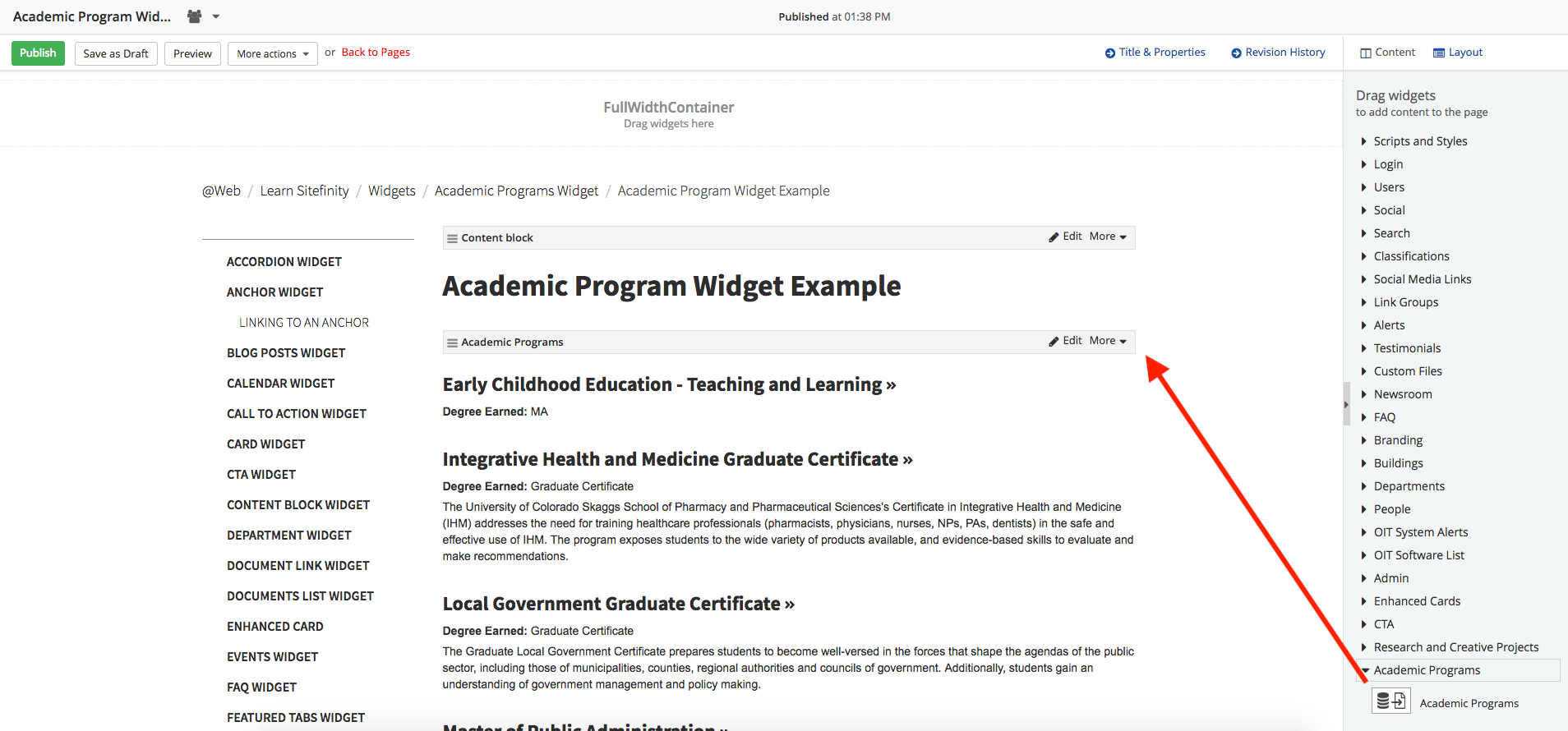
Task: Expand the Social Media Links group
Action: (1422, 279)
